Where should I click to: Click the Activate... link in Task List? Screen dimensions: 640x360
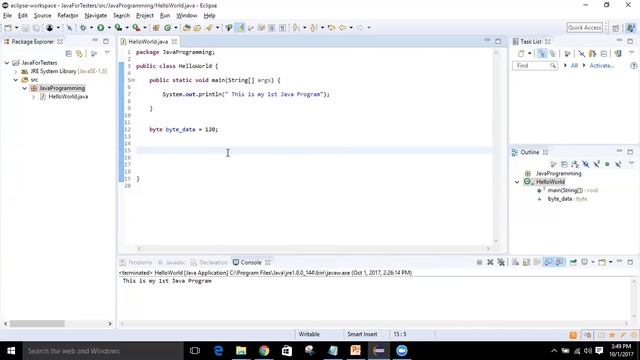click(x=602, y=66)
